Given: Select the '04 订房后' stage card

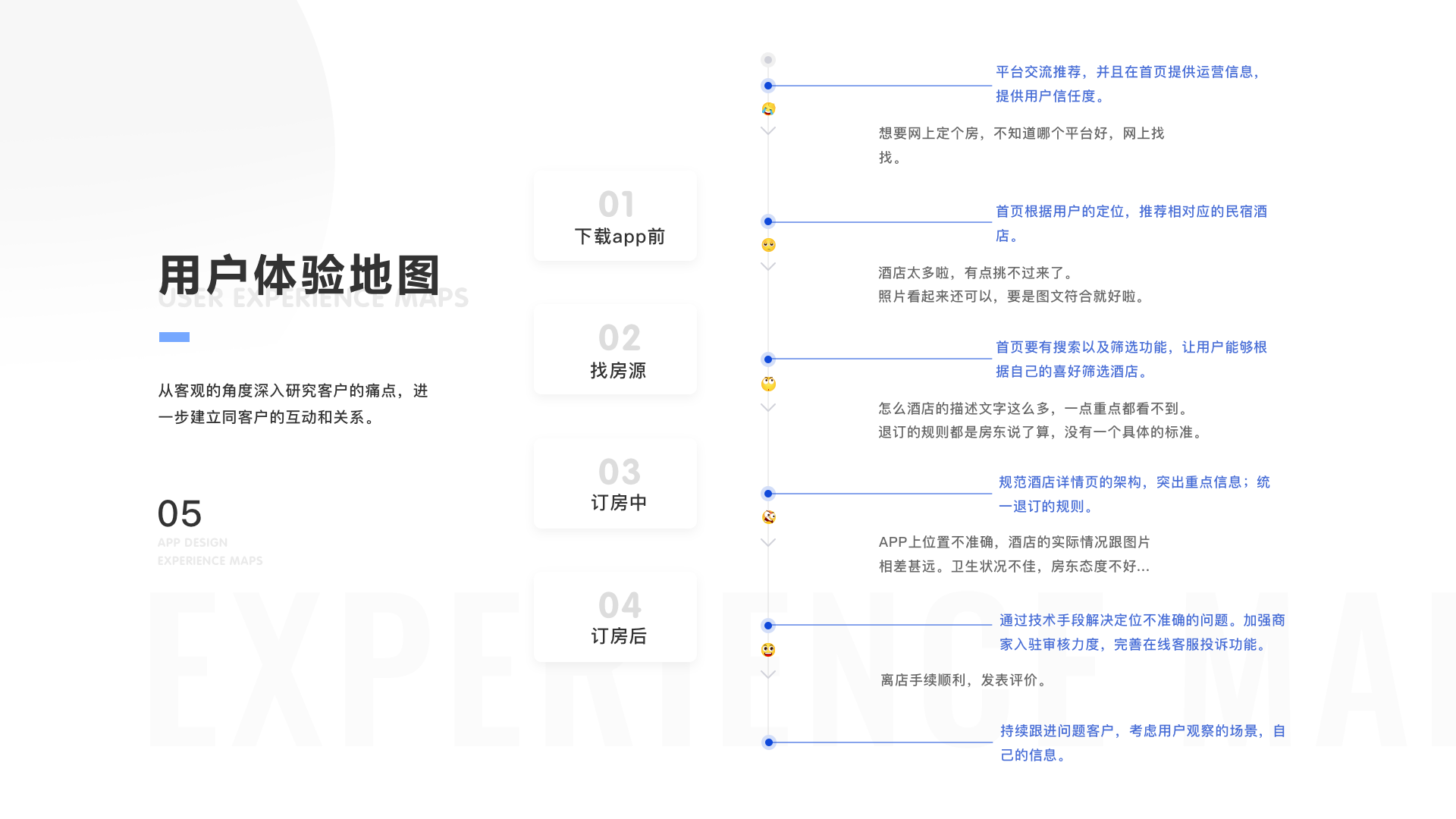Looking at the screenshot, I should tap(615, 617).
